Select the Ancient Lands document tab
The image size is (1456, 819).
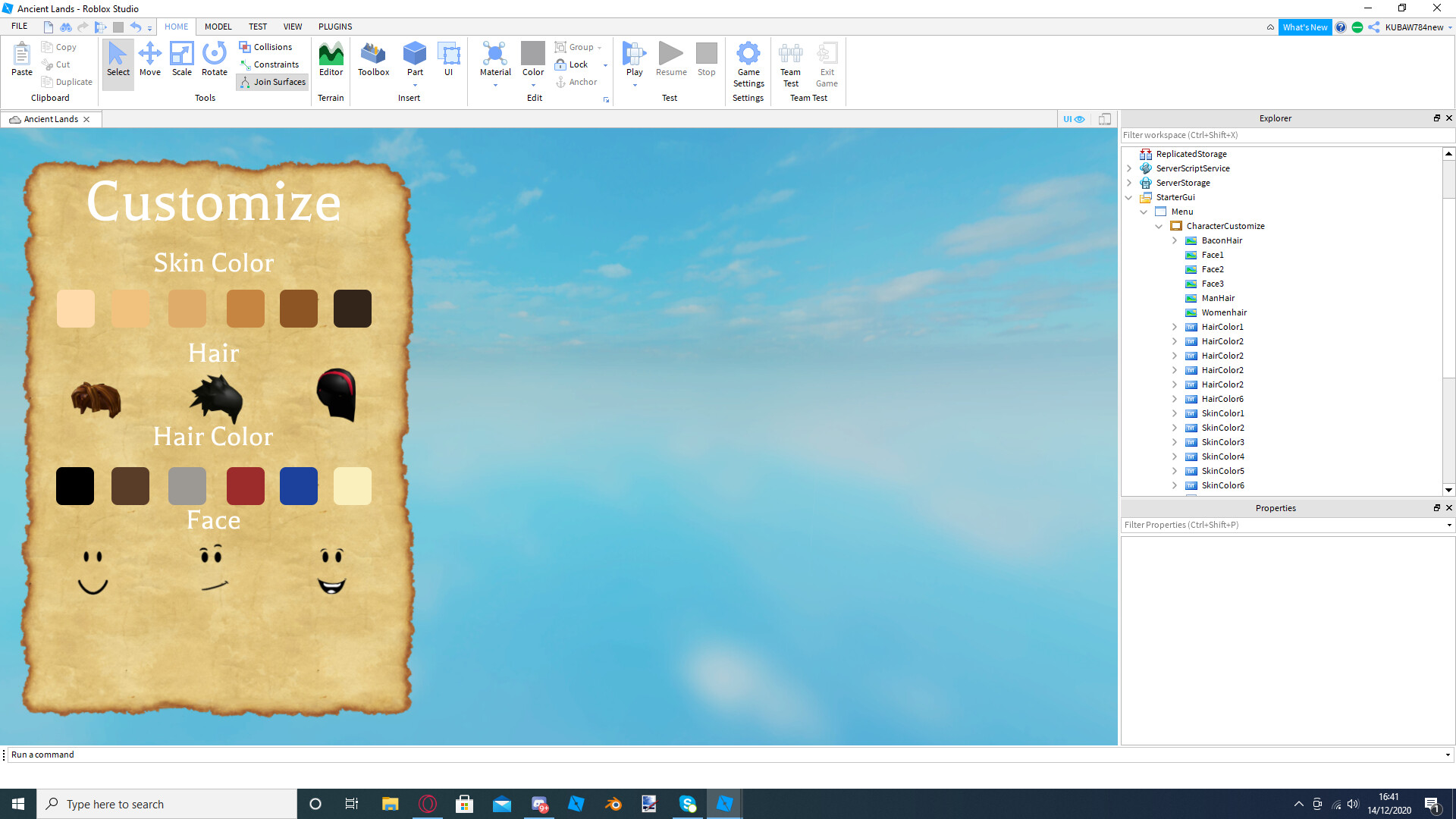click(x=50, y=119)
